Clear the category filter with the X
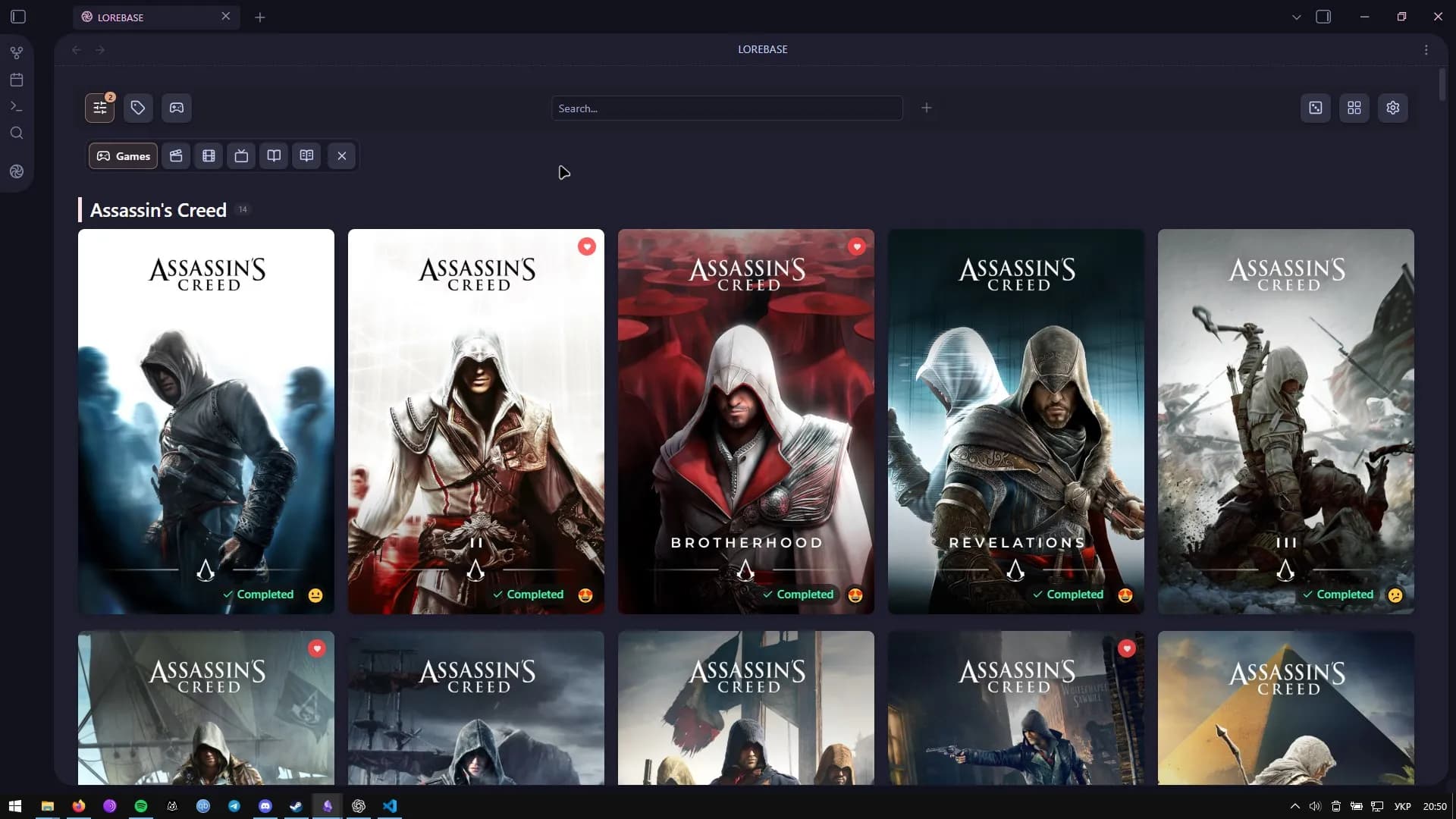 tap(342, 156)
